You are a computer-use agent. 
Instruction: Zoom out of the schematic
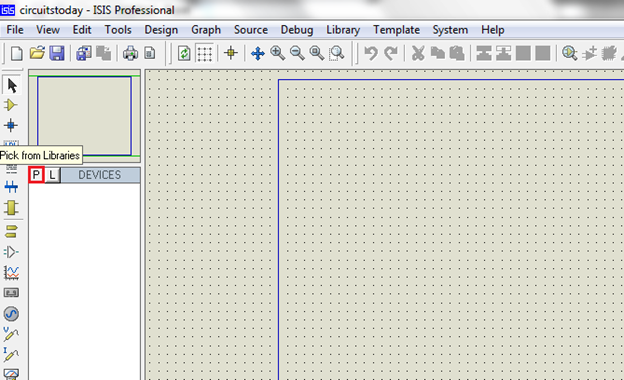click(x=297, y=53)
